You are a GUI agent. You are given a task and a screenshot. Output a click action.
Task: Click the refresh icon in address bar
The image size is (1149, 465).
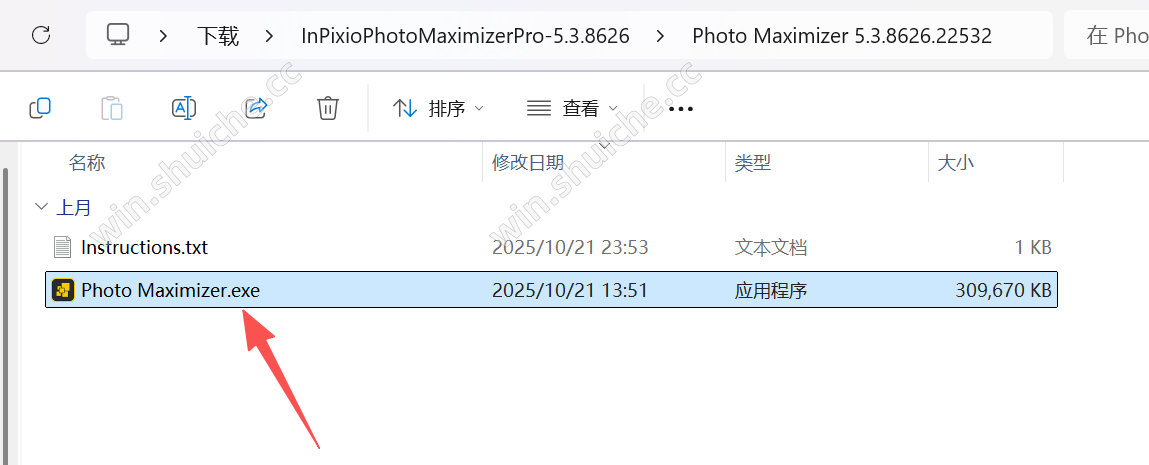click(x=42, y=34)
